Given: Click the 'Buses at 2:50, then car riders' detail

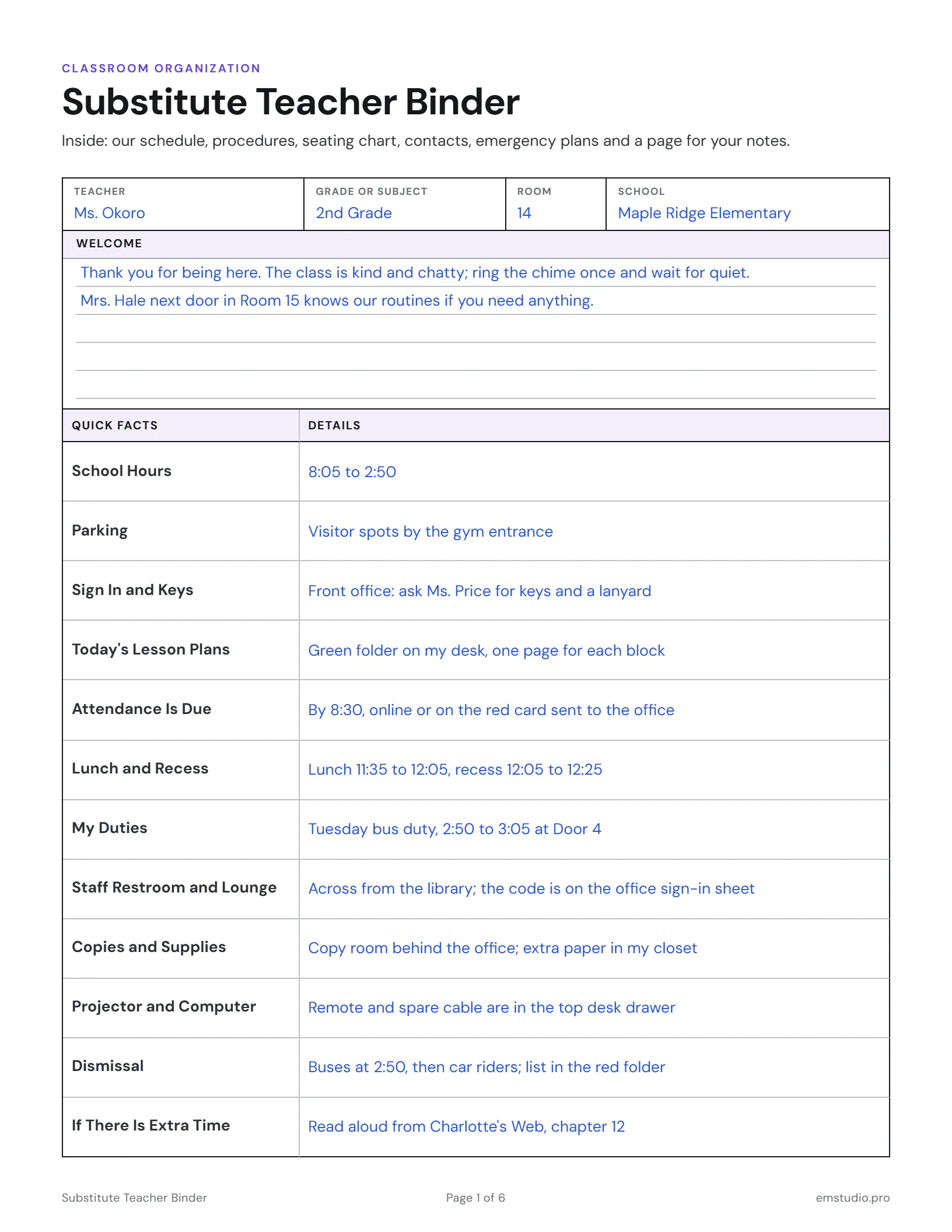Looking at the screenshot, I should (487, 1067).
